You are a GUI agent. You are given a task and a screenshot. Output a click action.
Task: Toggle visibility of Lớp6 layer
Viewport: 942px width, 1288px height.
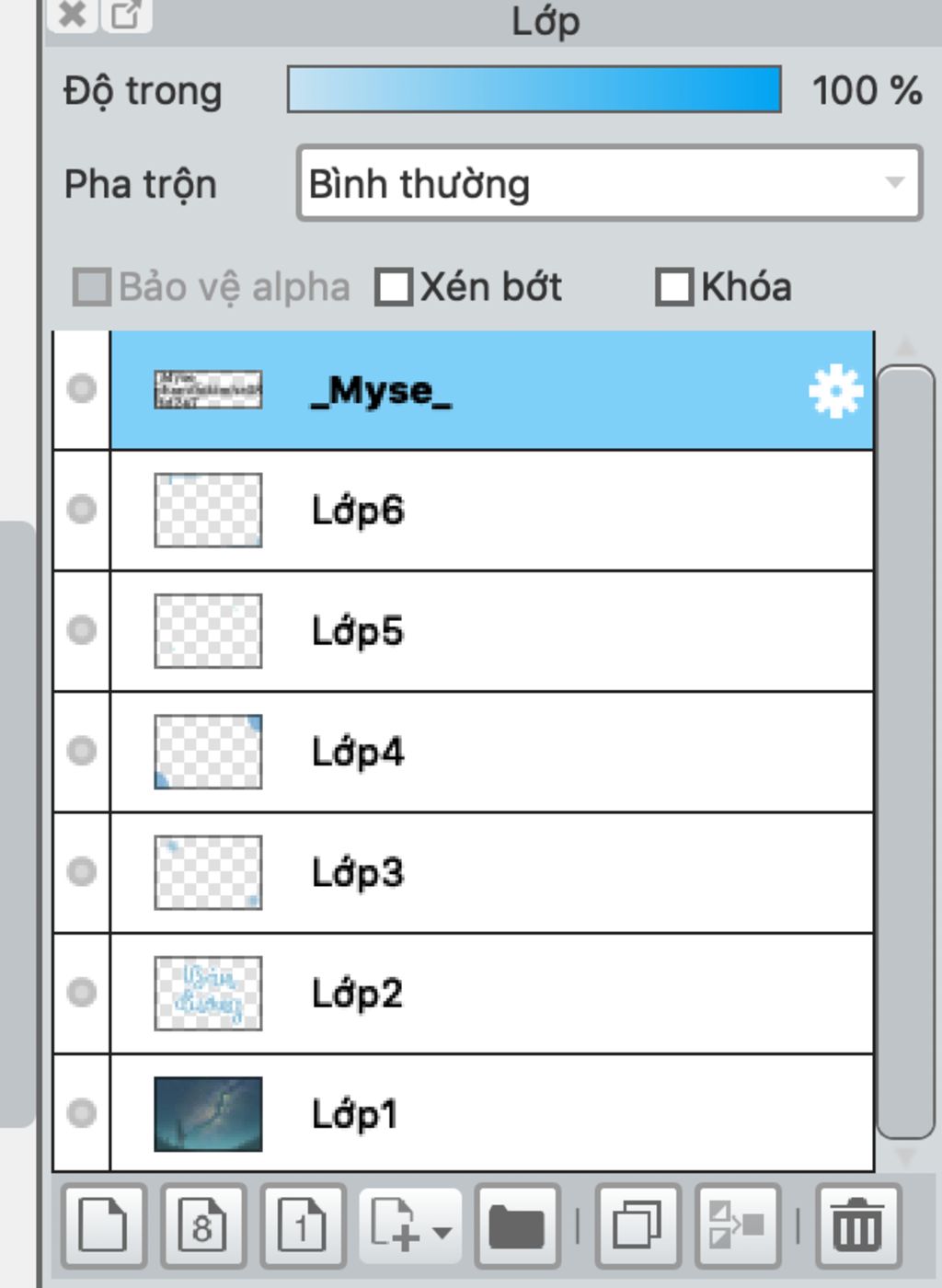(82, 509)
